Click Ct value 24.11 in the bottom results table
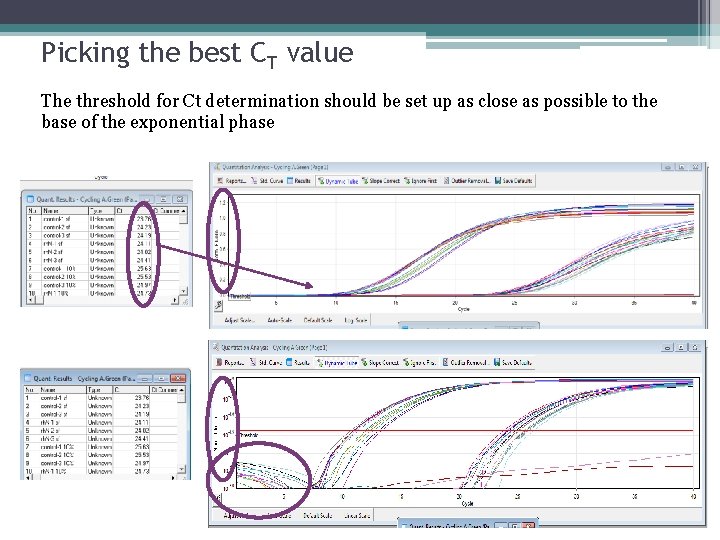The height and width of the screenshot is (540, 720). click(142, 422)
